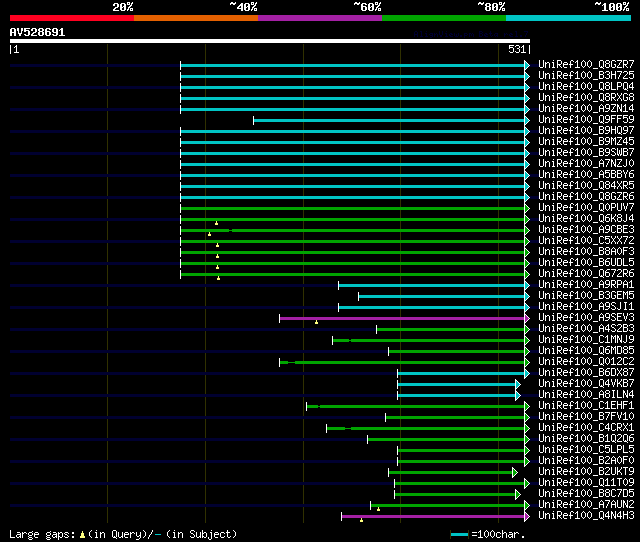Open the UniRef100_B3GEM5 entry
640x542 pixels.
pos(586,296)
